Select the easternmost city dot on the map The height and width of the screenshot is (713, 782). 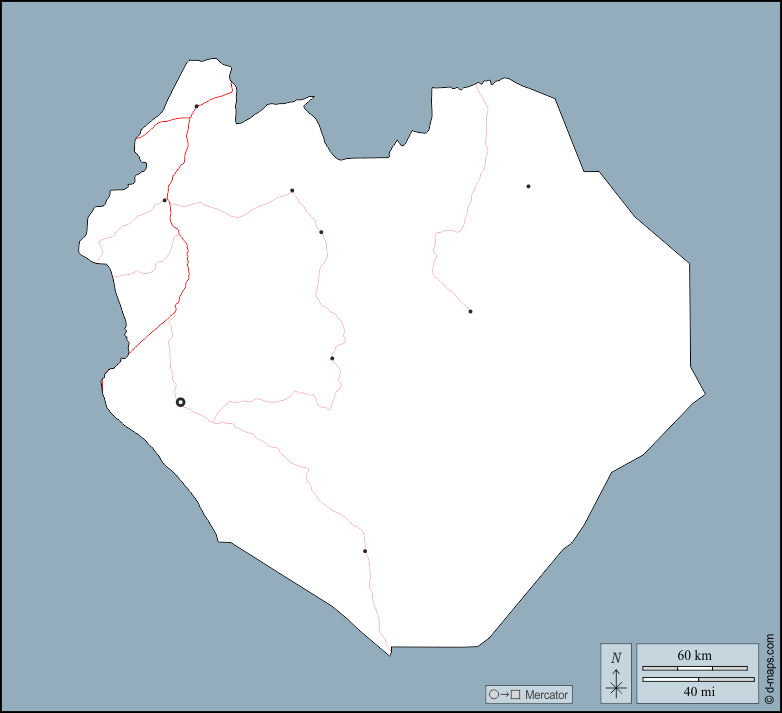click(x=528, y=186)
